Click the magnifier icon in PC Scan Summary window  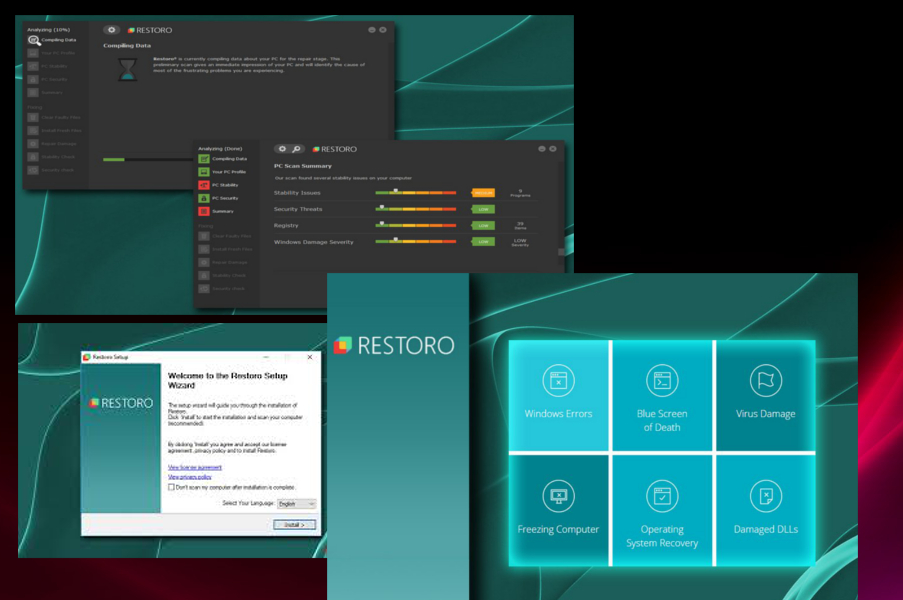coord(297,149)
